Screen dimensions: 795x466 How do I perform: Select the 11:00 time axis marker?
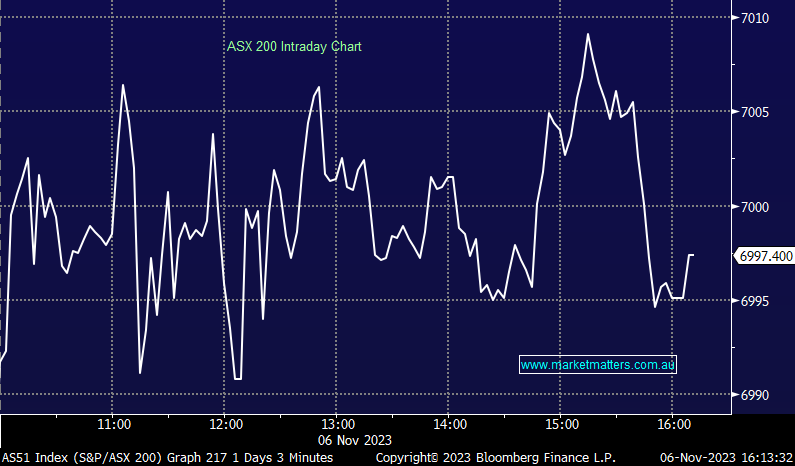[114, 424]
